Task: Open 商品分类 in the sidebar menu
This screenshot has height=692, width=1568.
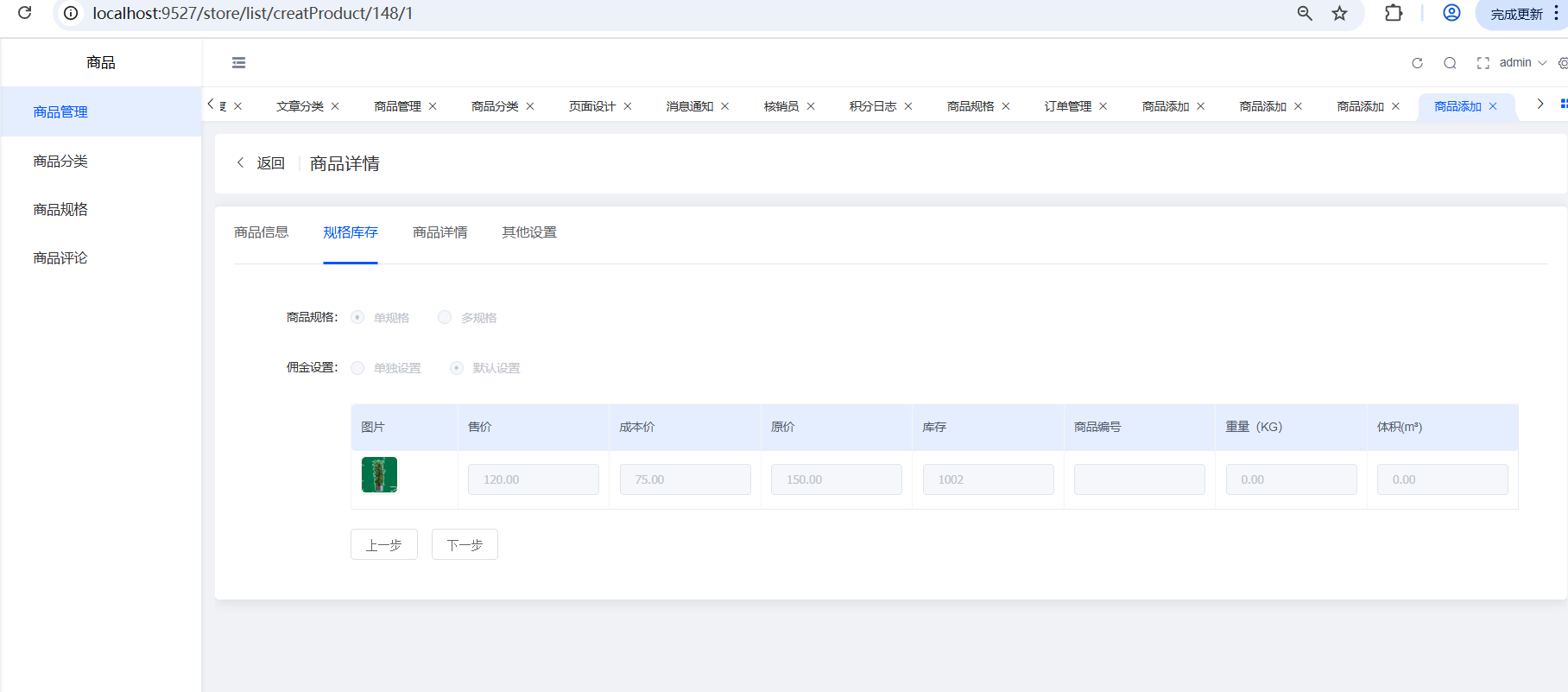Action: click(x=60, y=162)
